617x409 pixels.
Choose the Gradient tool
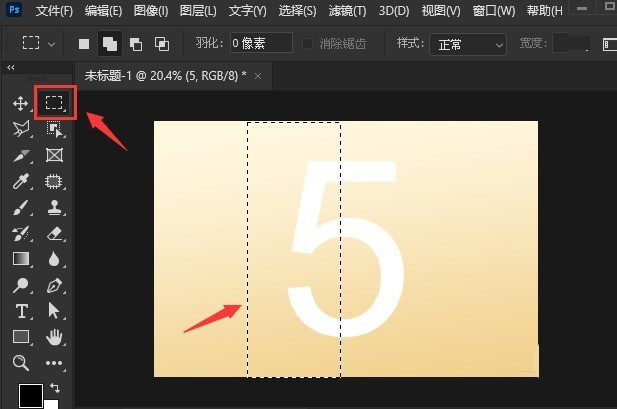(x=20, y=259)
